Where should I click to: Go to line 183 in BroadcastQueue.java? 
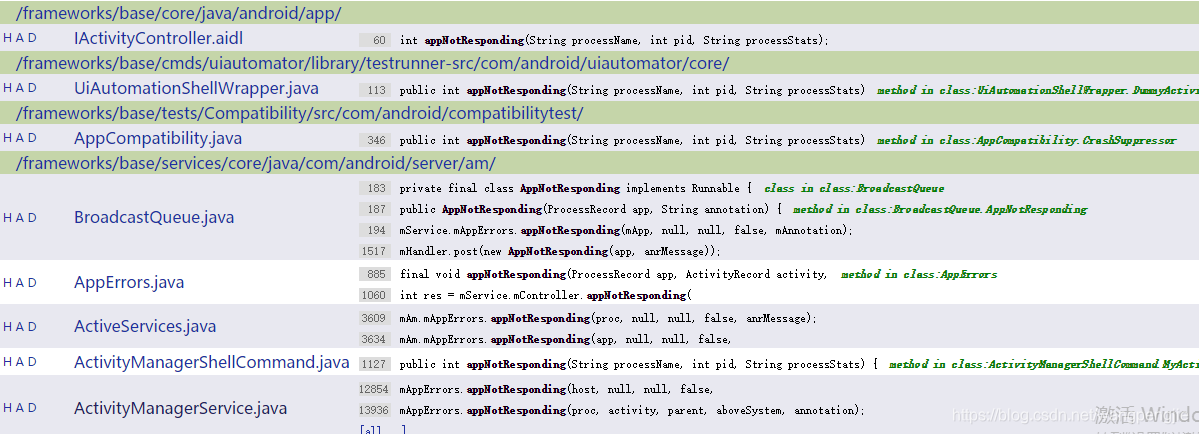click(377, 188)
